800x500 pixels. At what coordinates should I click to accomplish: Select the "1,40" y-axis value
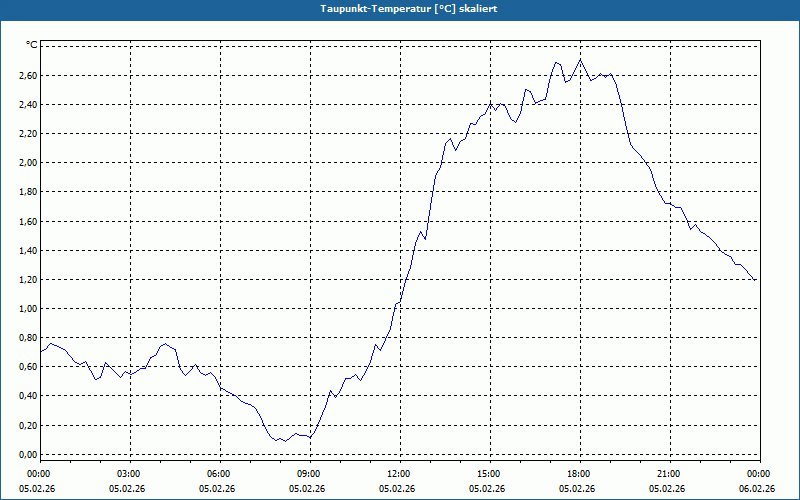tap(29, 251)
